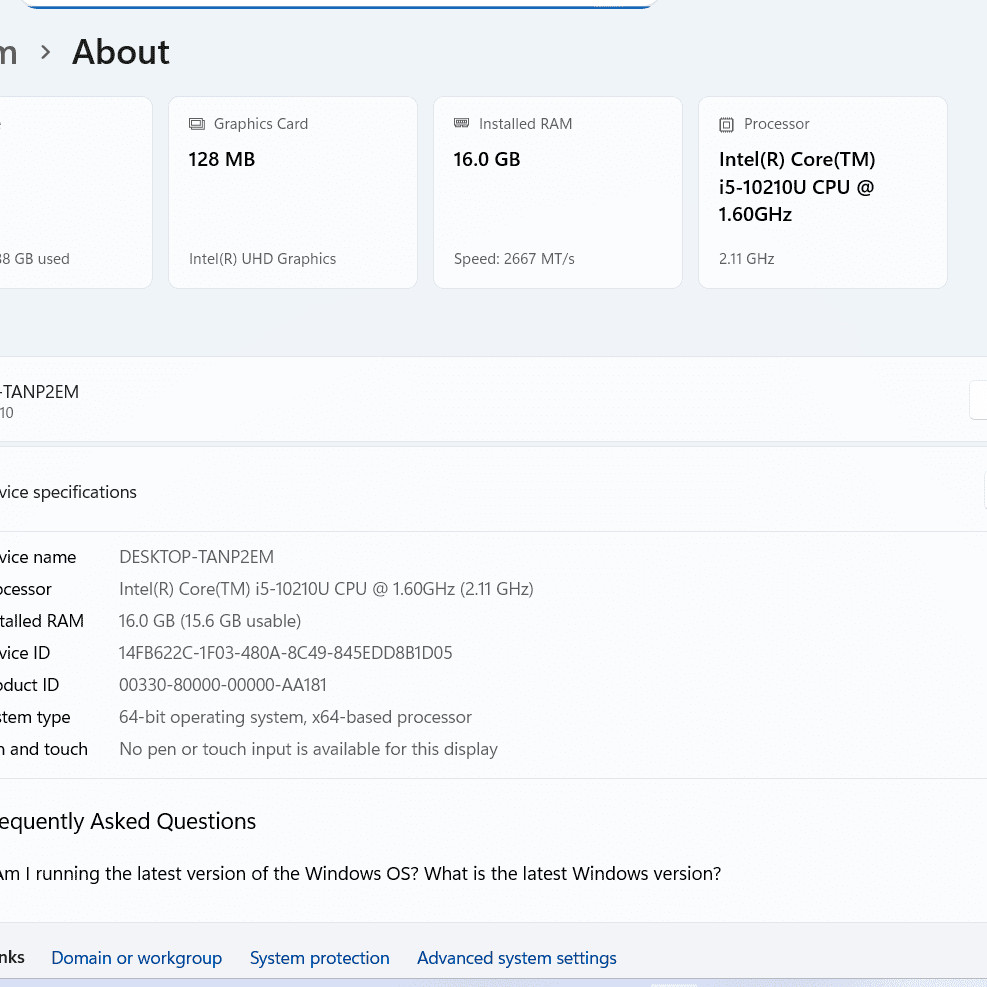Screen dimensions: 987x987
Task: Open the latest Windows version FAQ question
Action: click(x=360, y=874)
